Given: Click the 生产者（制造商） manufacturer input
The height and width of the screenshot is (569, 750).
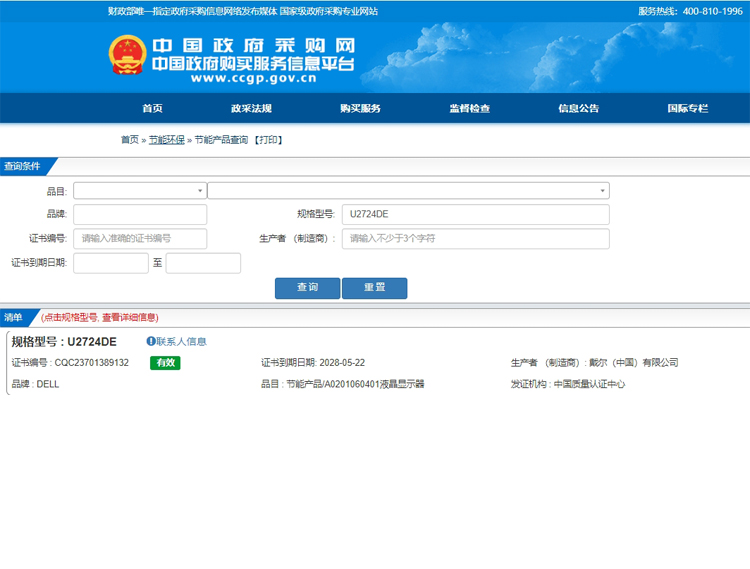Looking at the screenshot, I should point(475,239).
